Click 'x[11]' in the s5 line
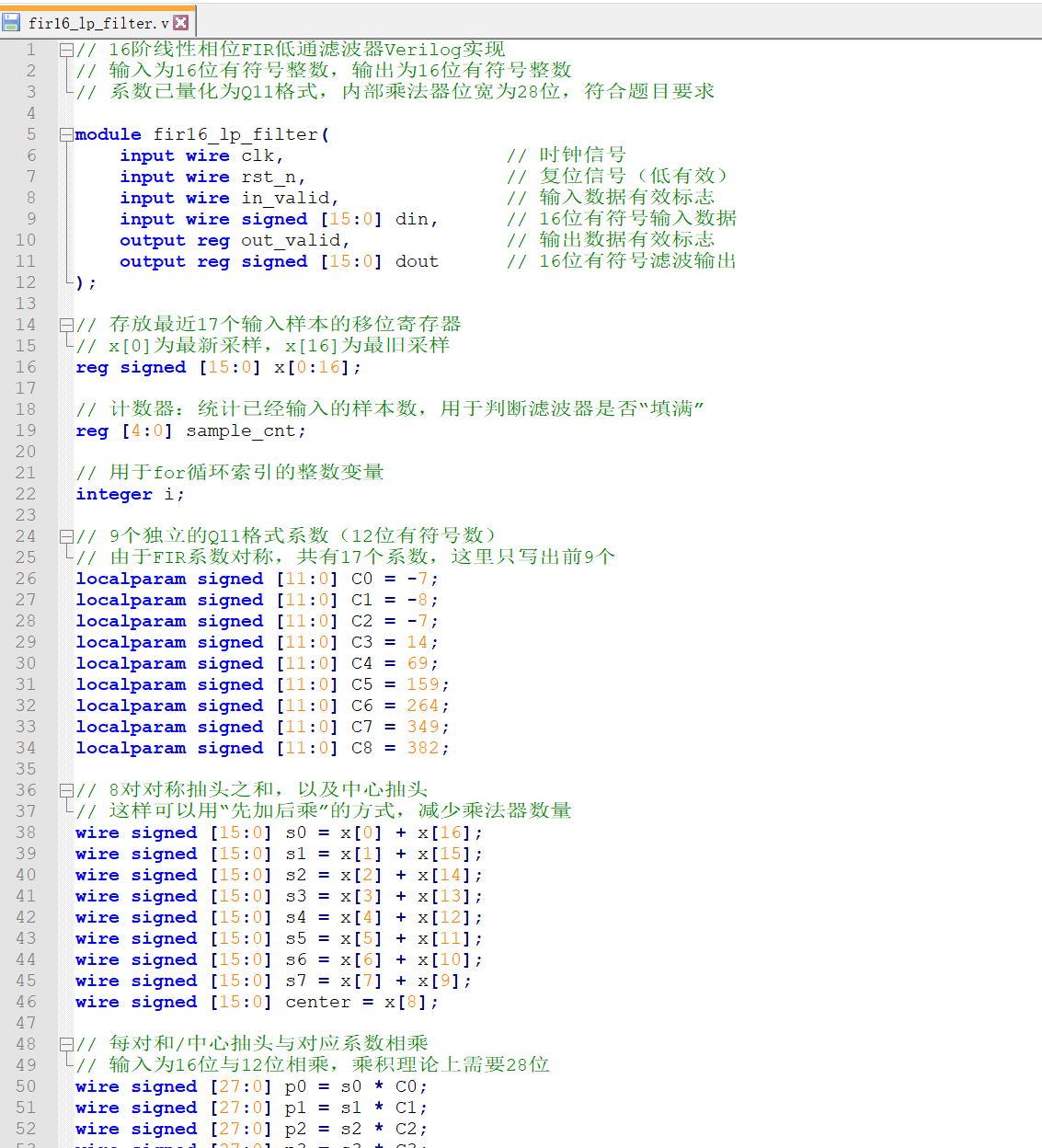The width and height of the screenshot is (1042, 1148). 445,938
